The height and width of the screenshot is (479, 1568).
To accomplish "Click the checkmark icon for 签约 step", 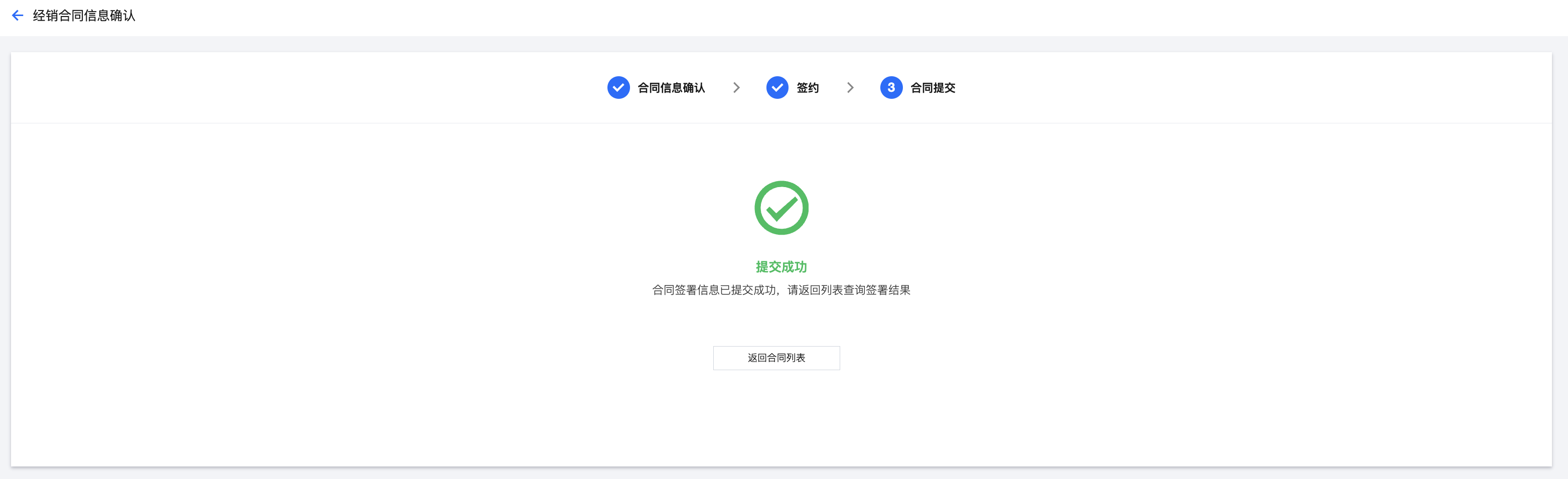I will pos(777,88).
